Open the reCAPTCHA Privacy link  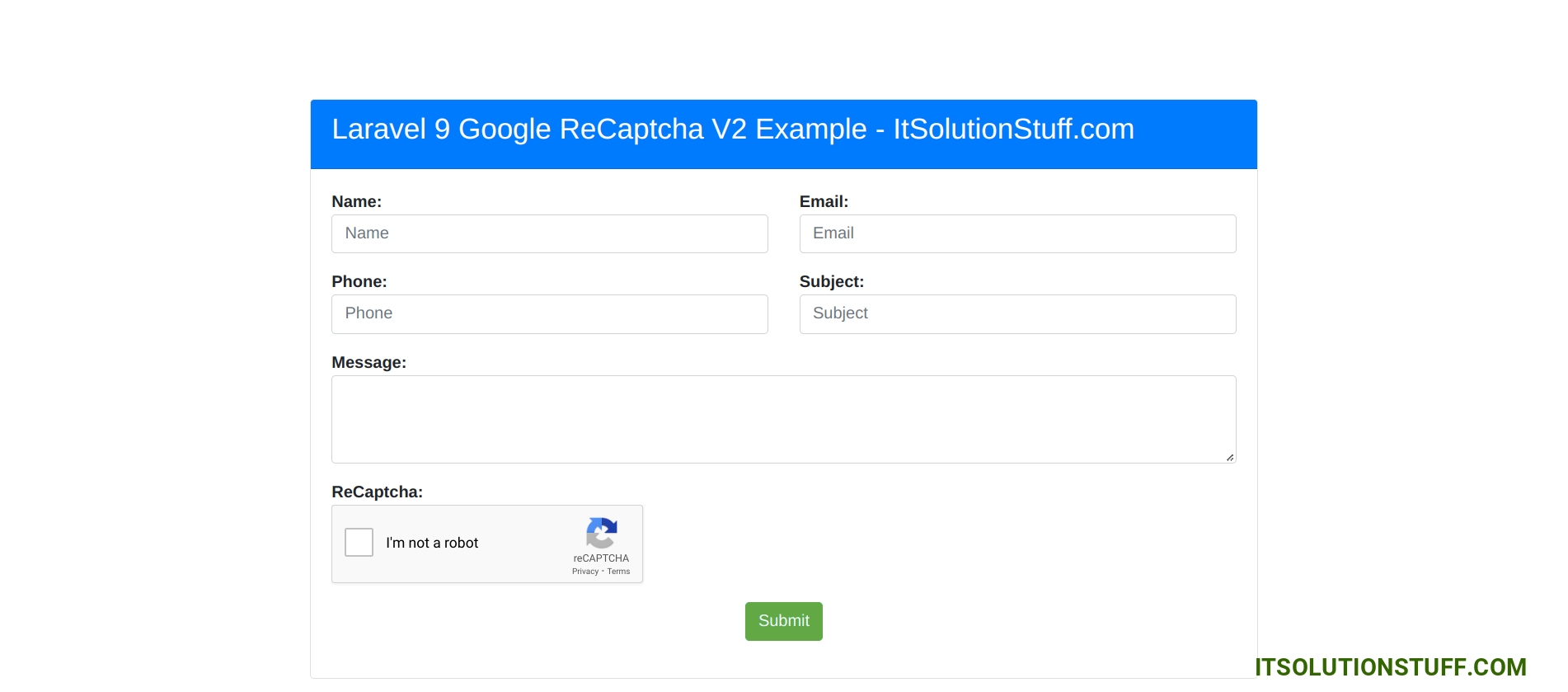click(584, 572)
